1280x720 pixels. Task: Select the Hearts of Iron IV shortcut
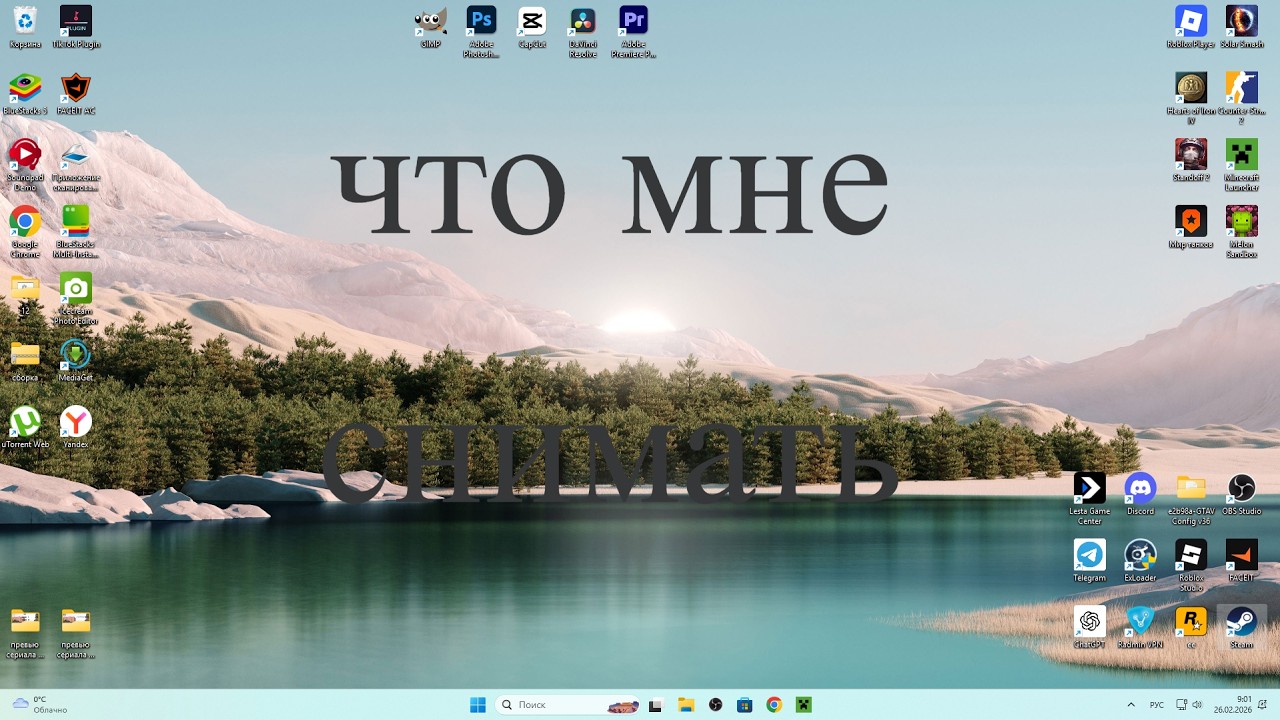click(1191, 99)
